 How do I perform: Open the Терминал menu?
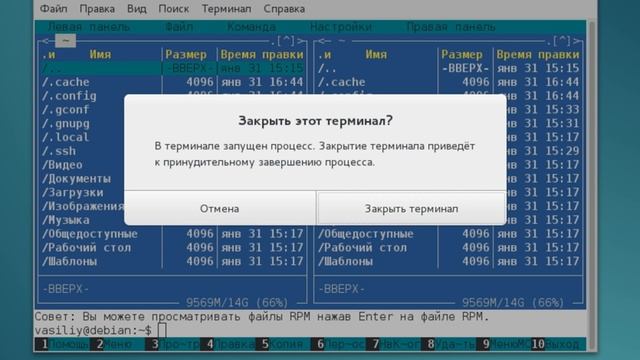click(227, 9)
